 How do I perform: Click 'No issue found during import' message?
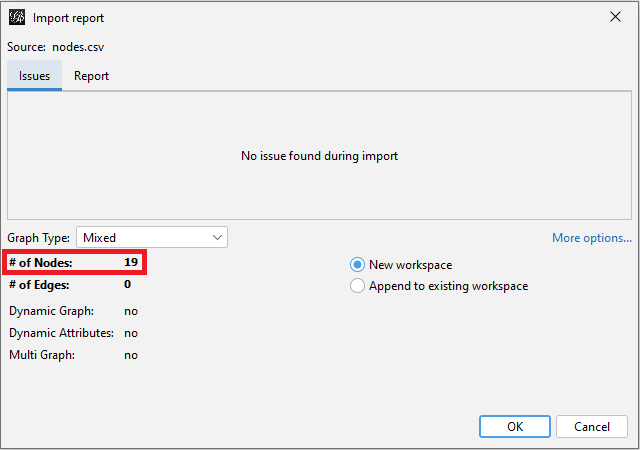pos(319,156)
